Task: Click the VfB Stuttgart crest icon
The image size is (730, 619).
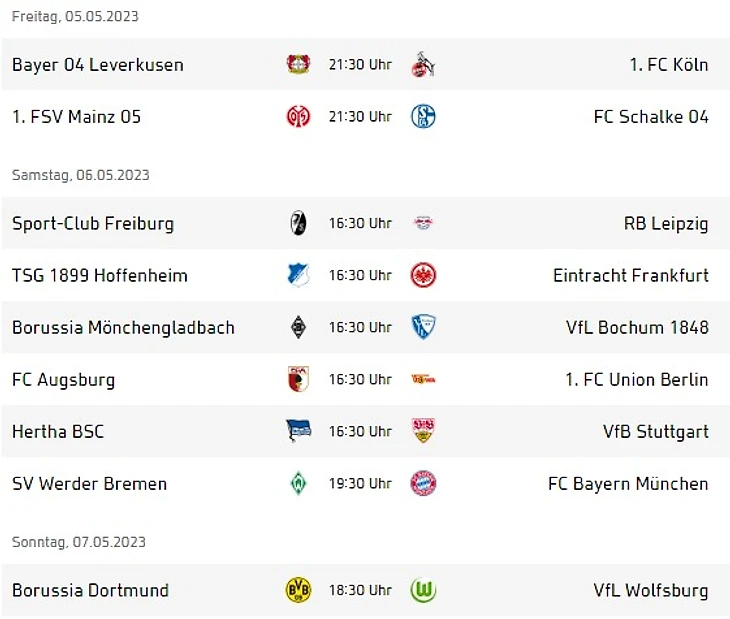Action: coord(423,431)
